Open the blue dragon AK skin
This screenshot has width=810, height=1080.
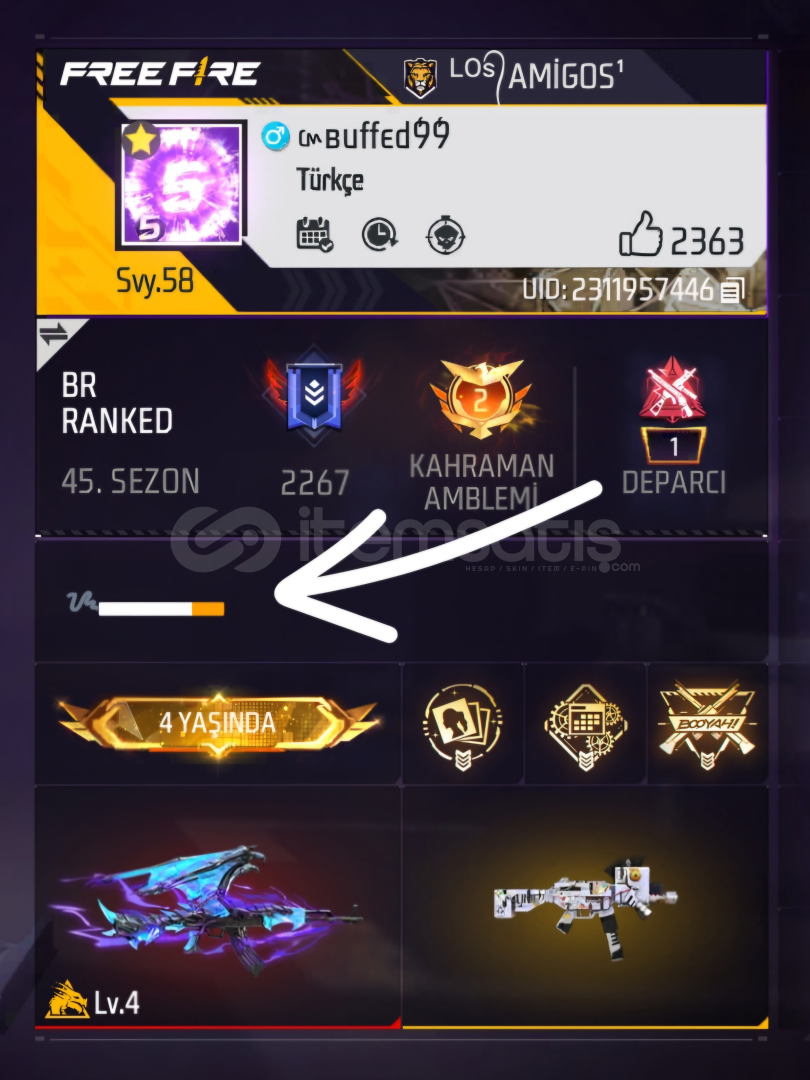(x=207, y=906)
